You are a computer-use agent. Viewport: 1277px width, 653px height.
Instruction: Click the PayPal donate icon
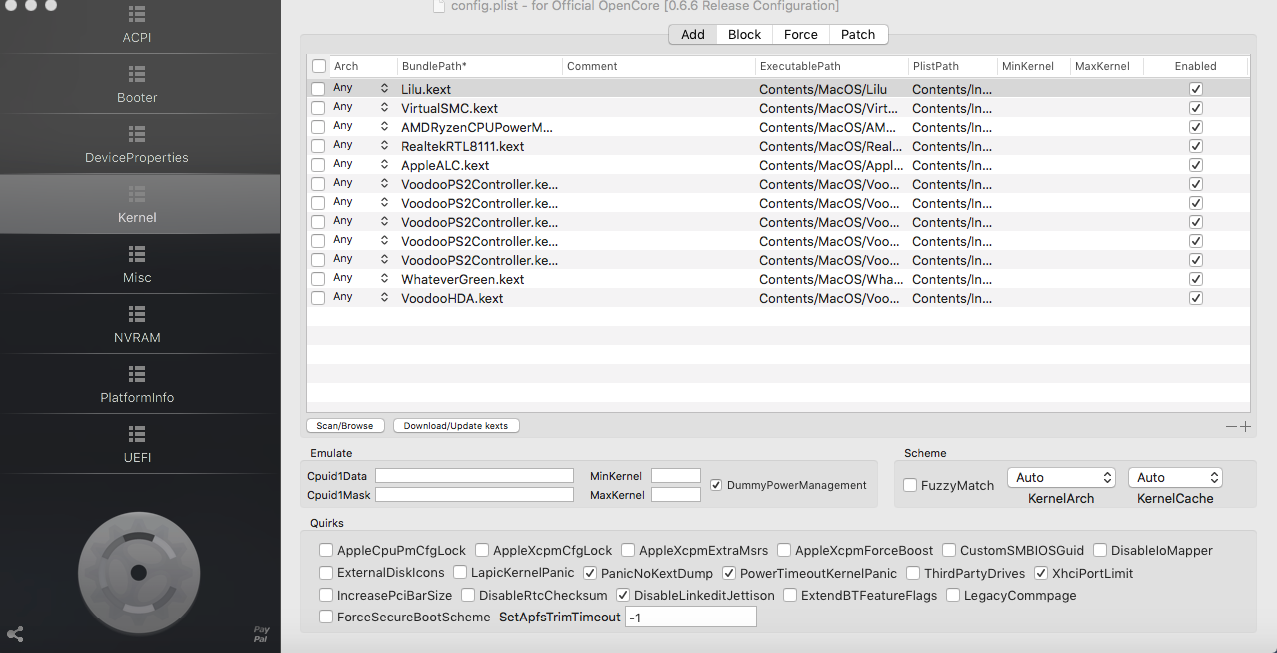(x=261, y=634)
